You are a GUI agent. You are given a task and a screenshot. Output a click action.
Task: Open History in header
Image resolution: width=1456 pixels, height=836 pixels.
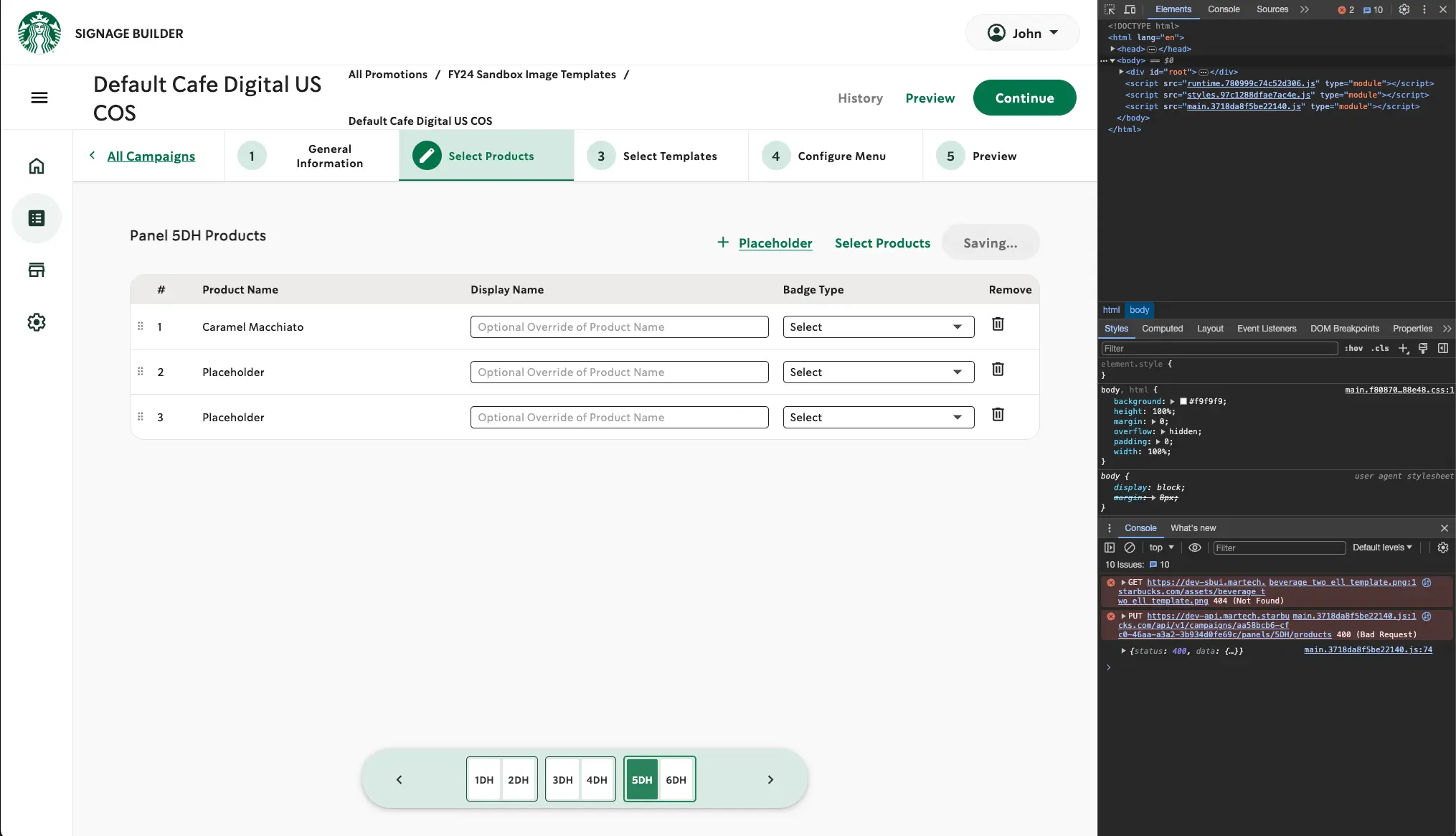(860, 98)
